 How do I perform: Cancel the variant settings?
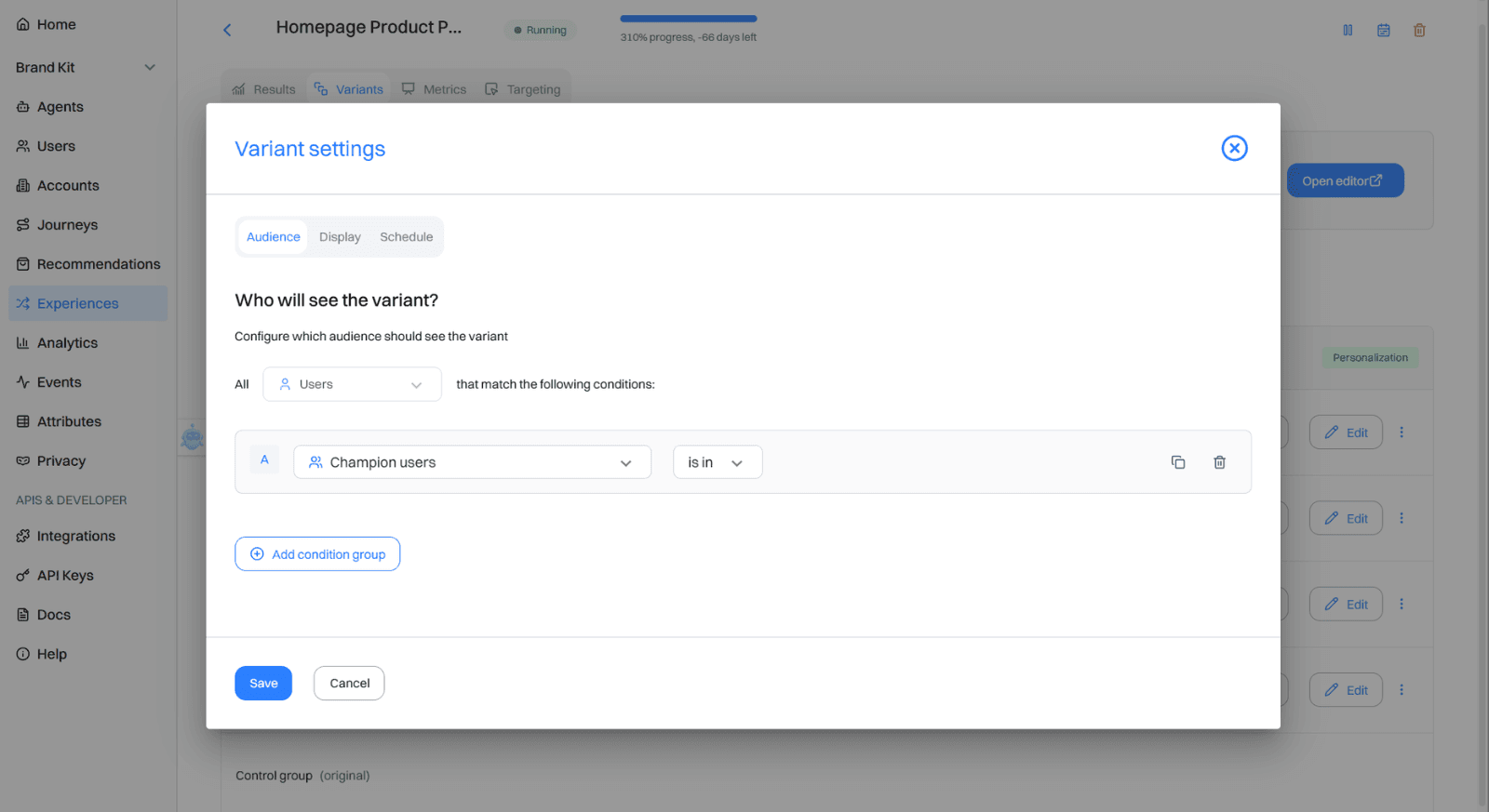click(349, 684)
